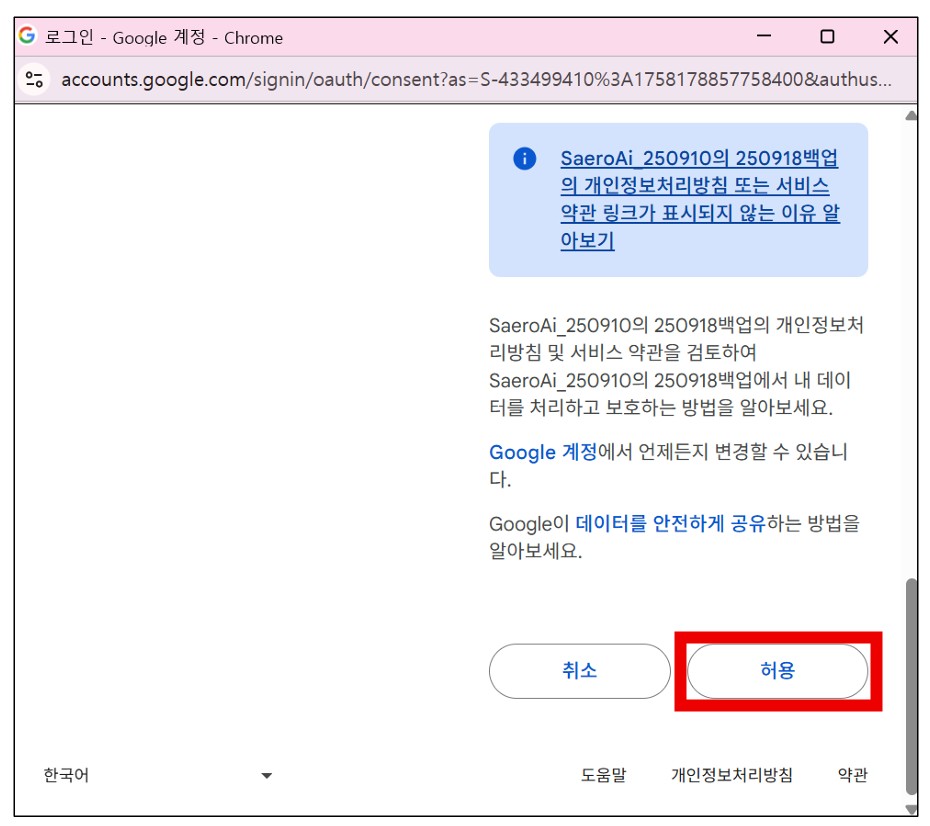Close the Chrome sign-in window
930x826 pixels.
(890, 36)
